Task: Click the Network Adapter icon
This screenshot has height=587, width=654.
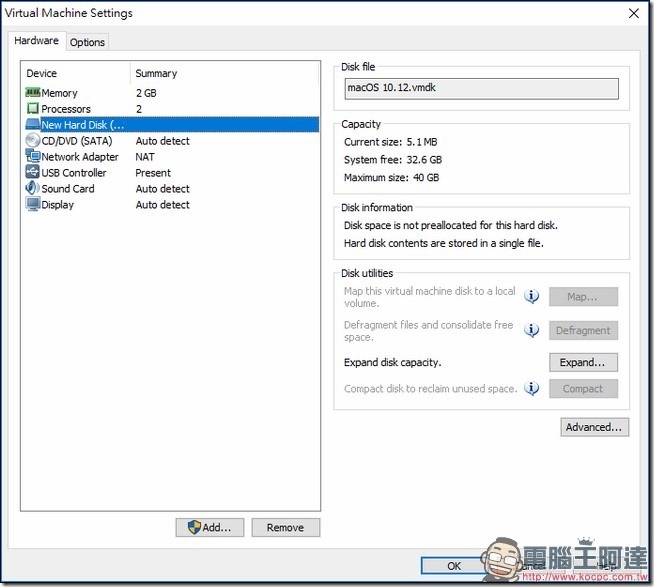Action: 33,156
